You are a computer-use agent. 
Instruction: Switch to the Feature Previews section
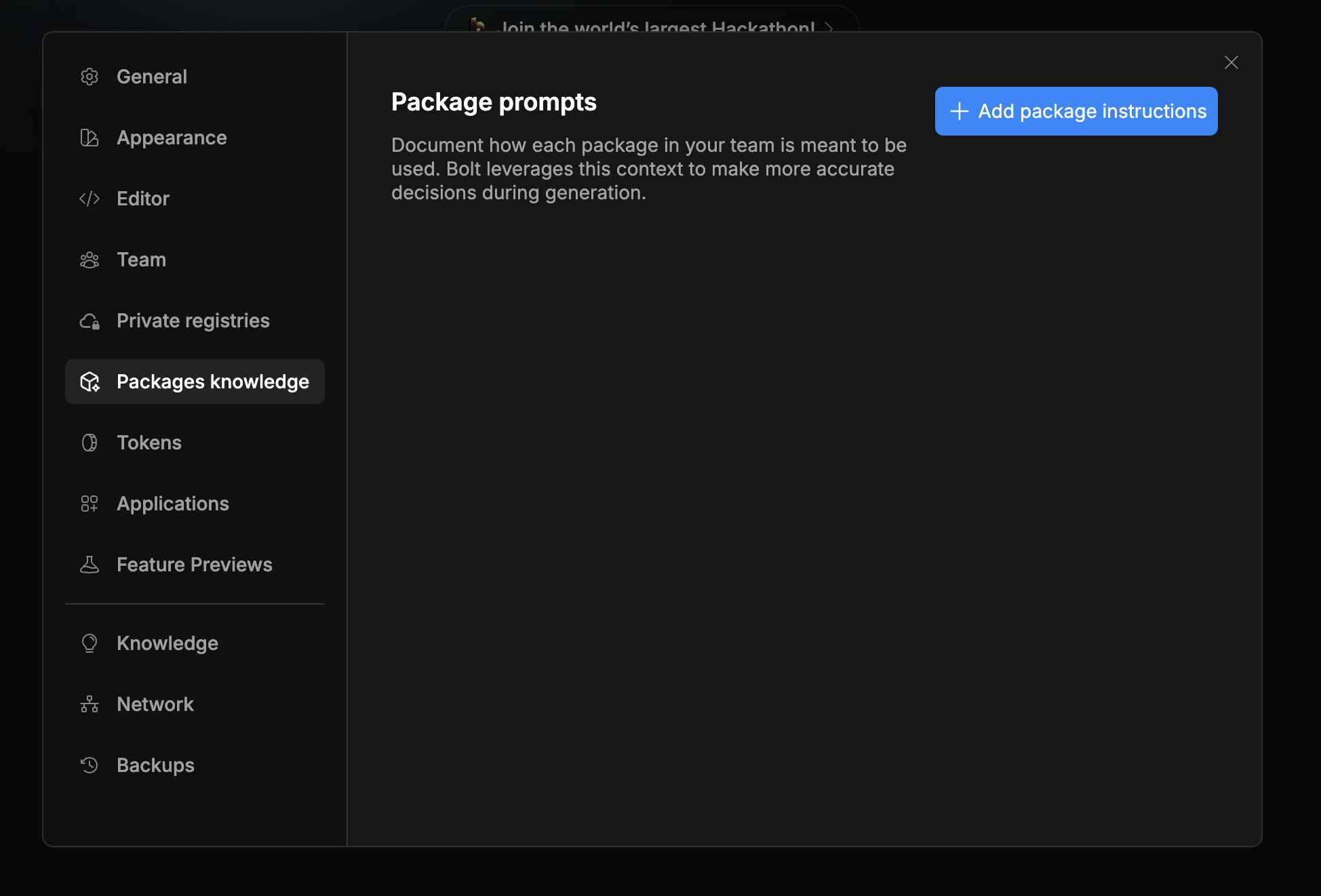coord(195,565)
